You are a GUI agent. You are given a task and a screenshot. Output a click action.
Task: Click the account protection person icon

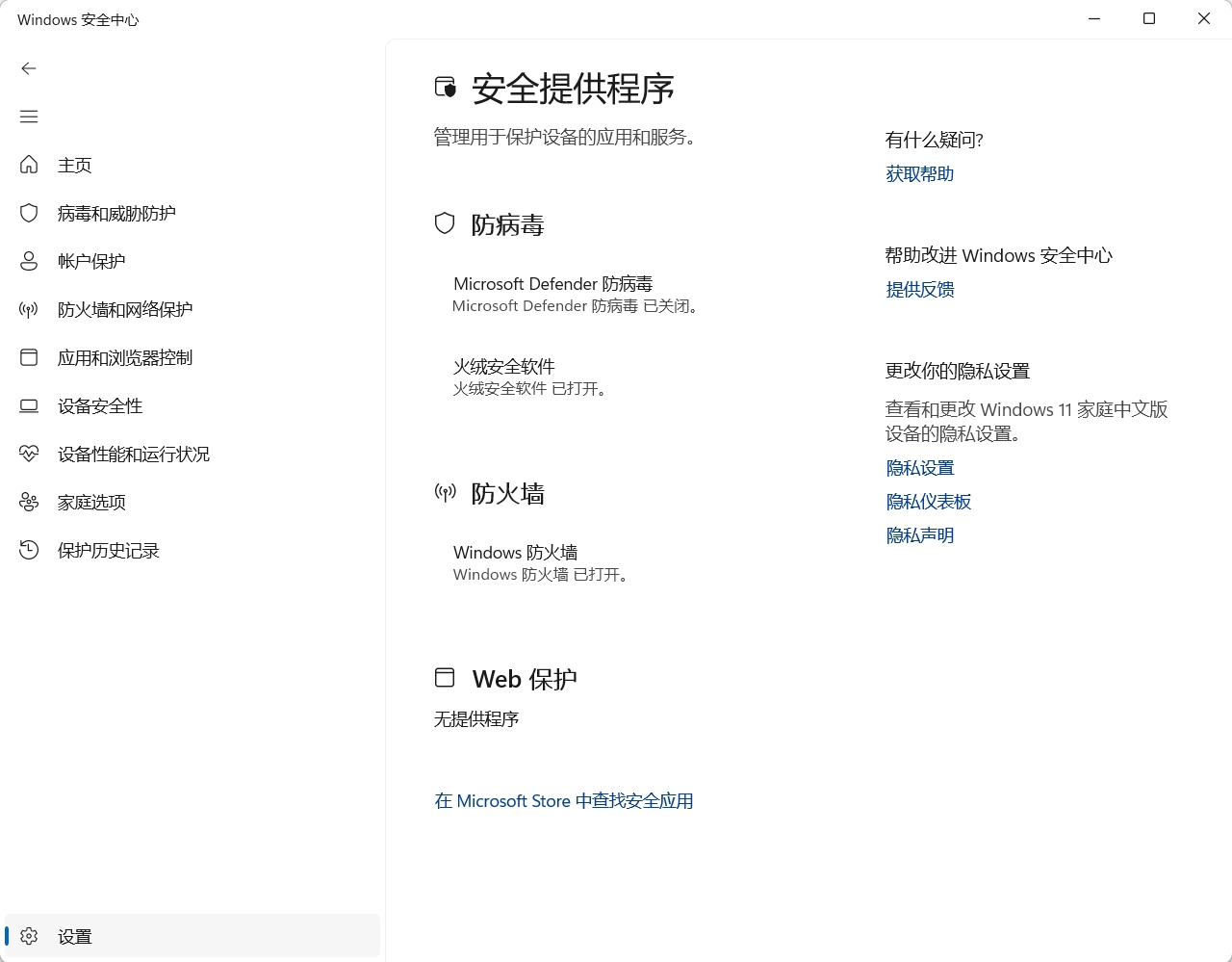coord(29,261)
